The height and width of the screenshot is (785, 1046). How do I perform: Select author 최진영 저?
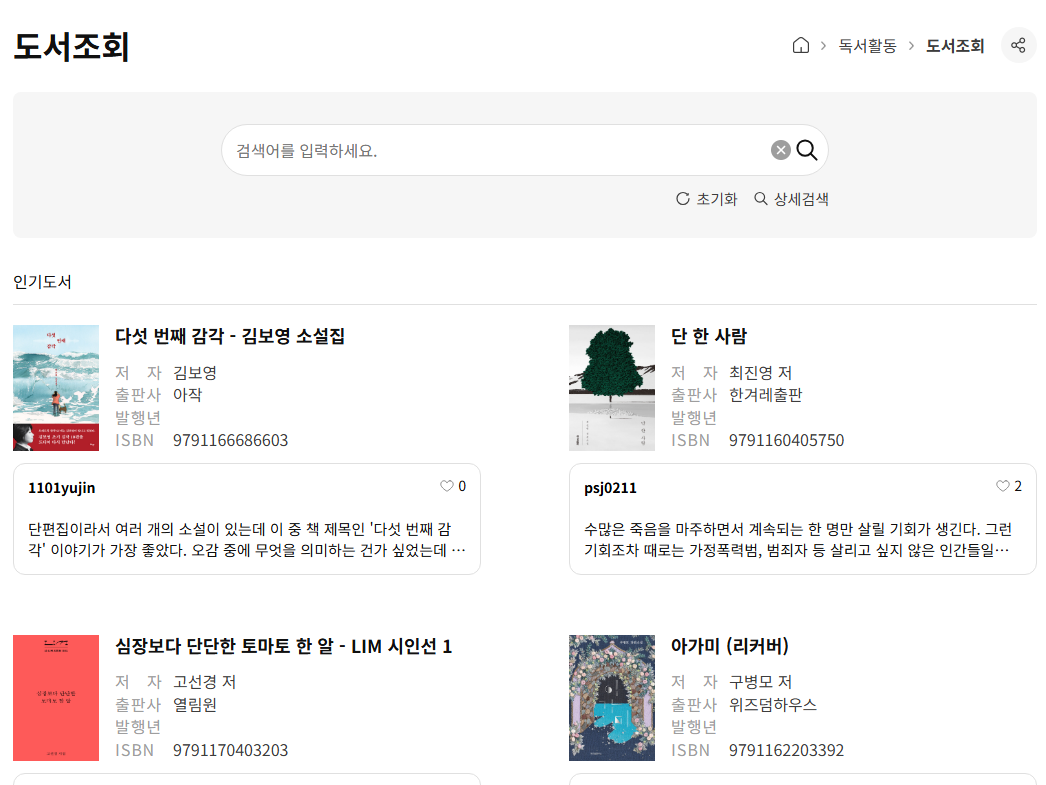tap(760, 372)
